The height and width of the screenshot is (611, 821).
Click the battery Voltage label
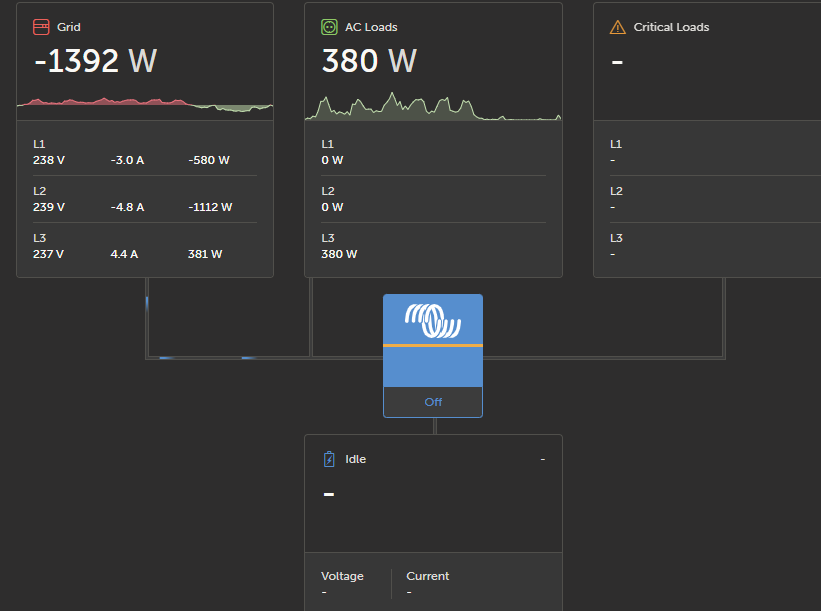[342, 576]
